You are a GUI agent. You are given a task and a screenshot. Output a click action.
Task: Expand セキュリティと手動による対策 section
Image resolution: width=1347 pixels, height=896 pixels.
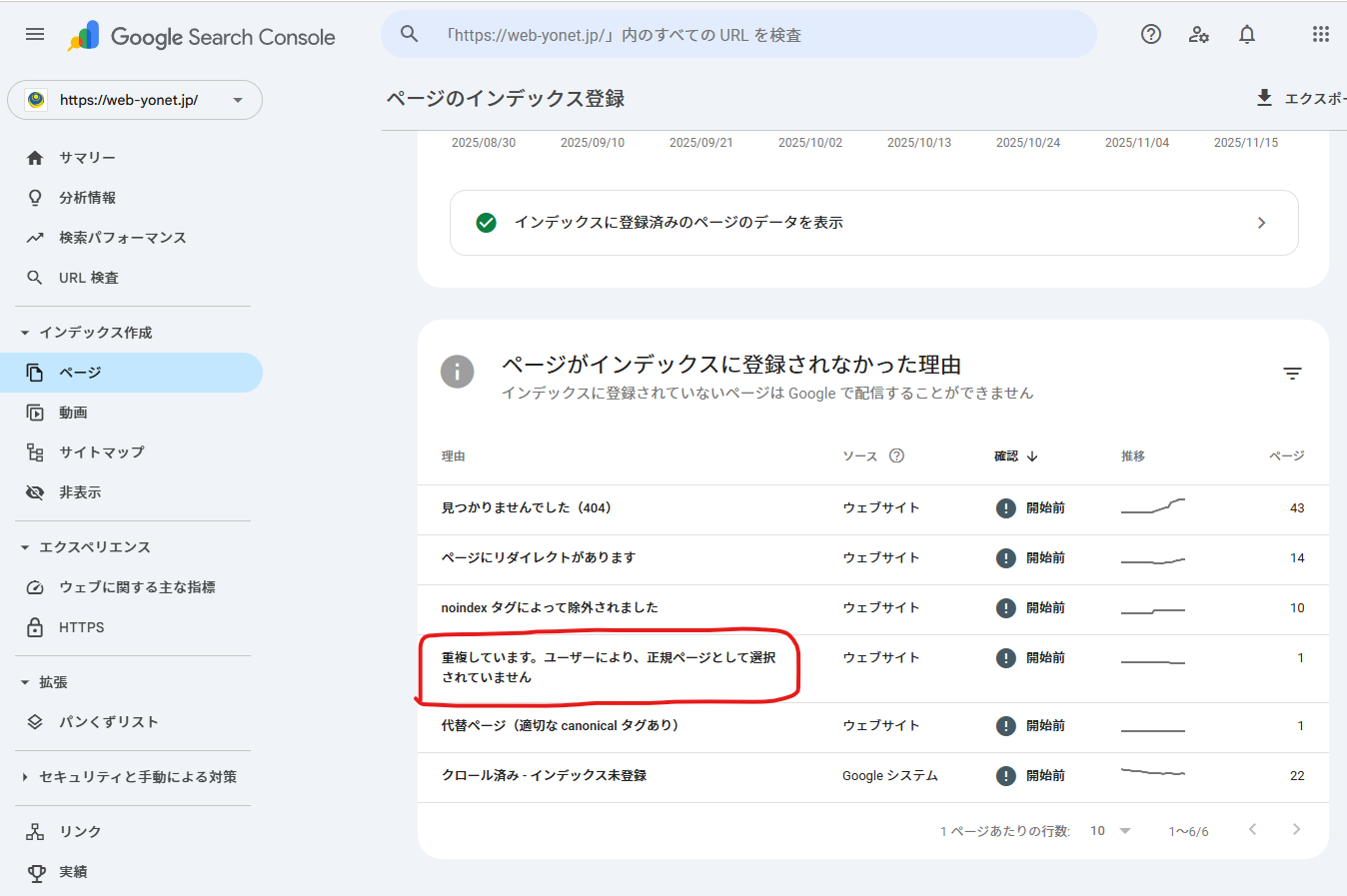click(x=25, y=777)
